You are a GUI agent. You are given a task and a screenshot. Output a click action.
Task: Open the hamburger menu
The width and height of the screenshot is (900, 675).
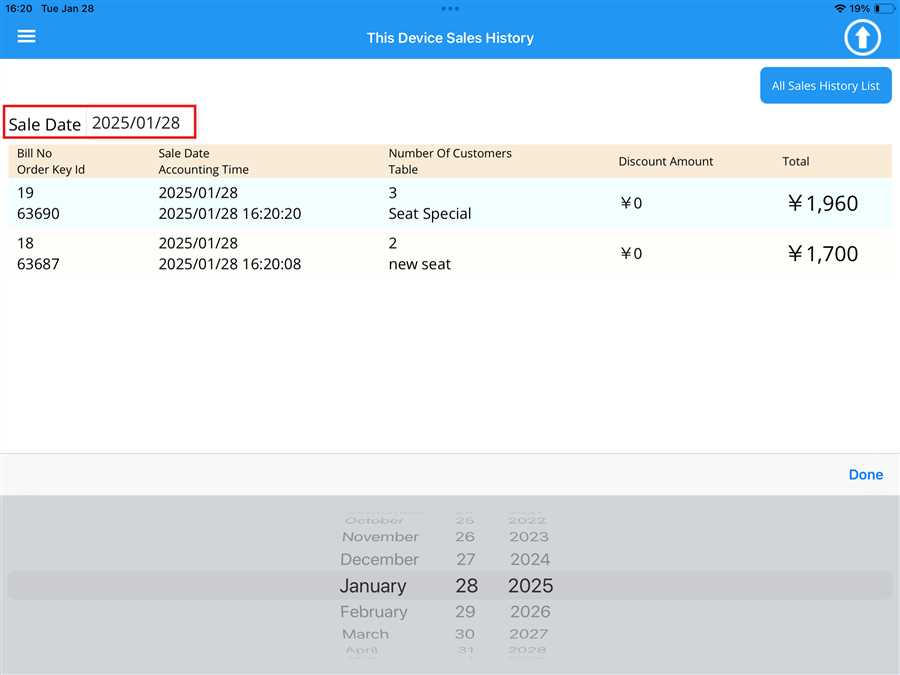pos(27,36)
